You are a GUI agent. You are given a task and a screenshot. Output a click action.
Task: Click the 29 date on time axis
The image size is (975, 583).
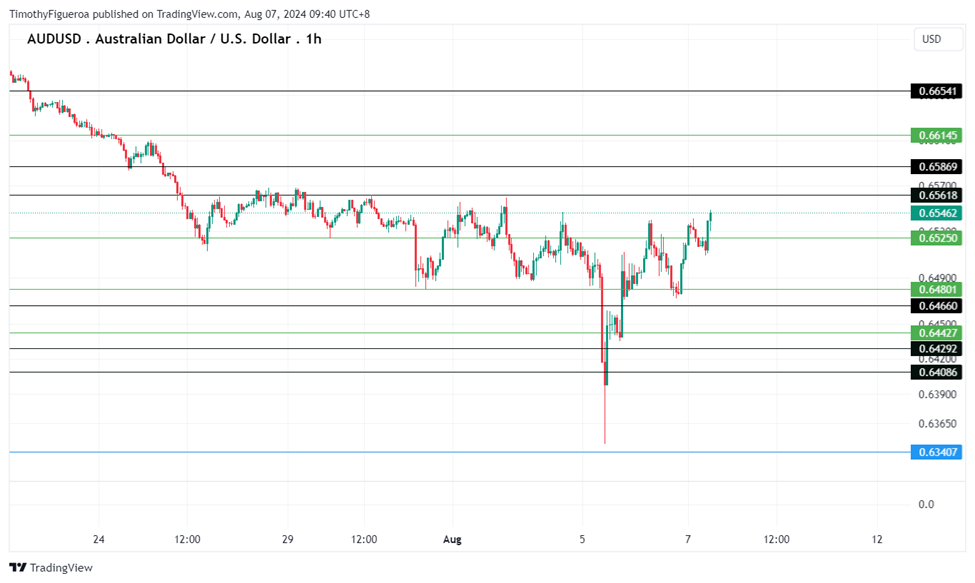pos(287,540)
